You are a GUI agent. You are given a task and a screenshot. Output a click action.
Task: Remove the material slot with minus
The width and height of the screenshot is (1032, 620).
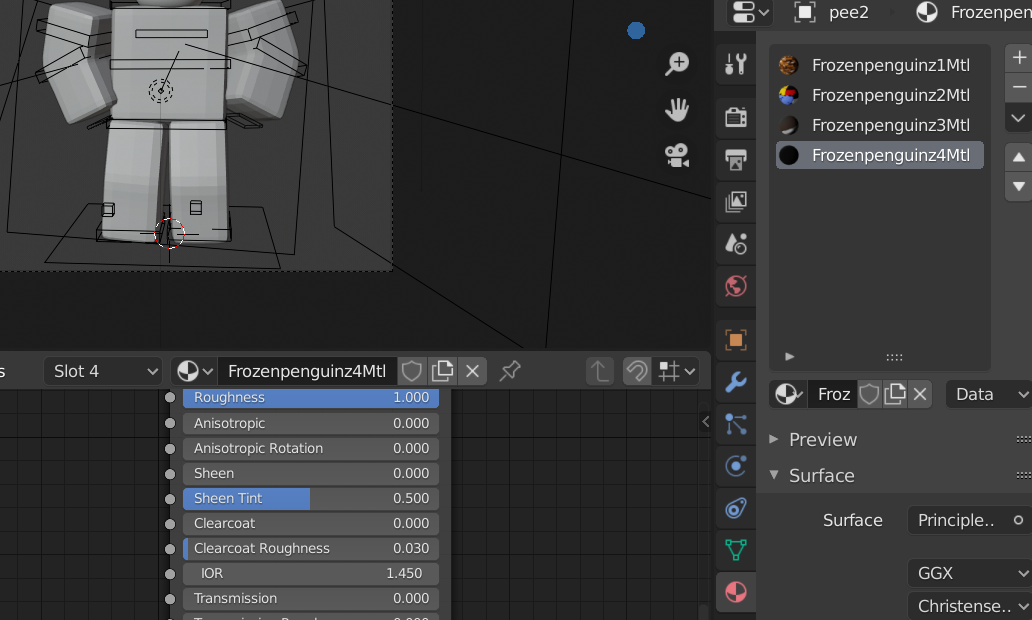point(1019,88)
